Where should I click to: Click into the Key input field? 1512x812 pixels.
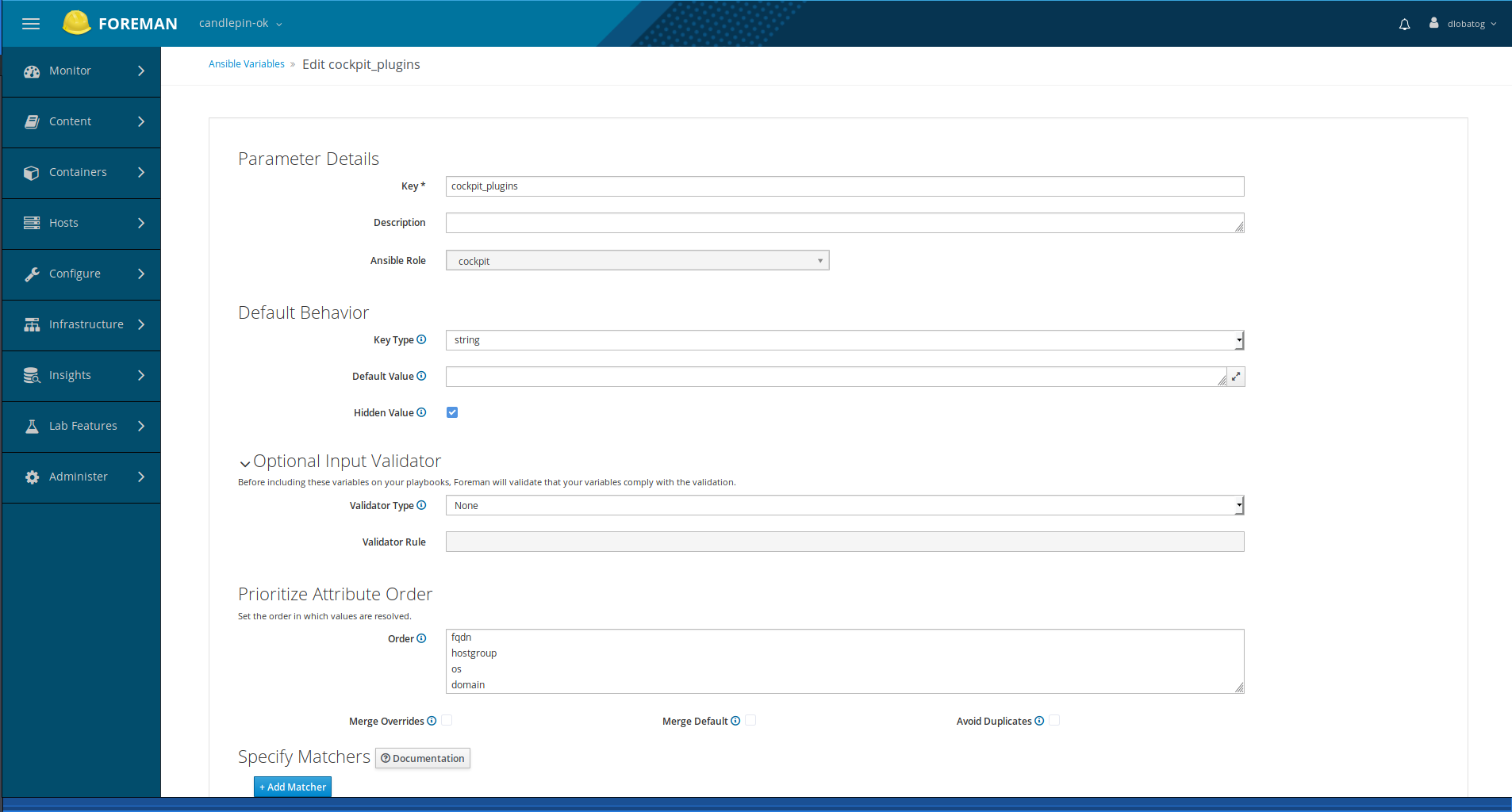point(845,186)
